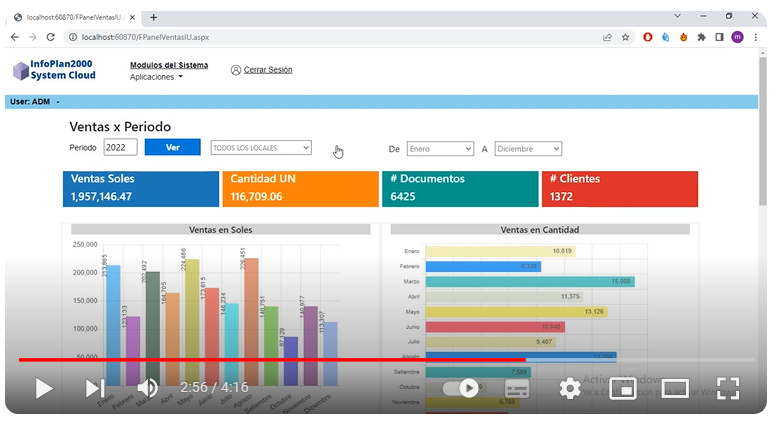Click the Abril bar labeled 11,375
Image resolution: width=776 pixels, height=422 pixels.
pyautogui.click(x=504, y=297)
